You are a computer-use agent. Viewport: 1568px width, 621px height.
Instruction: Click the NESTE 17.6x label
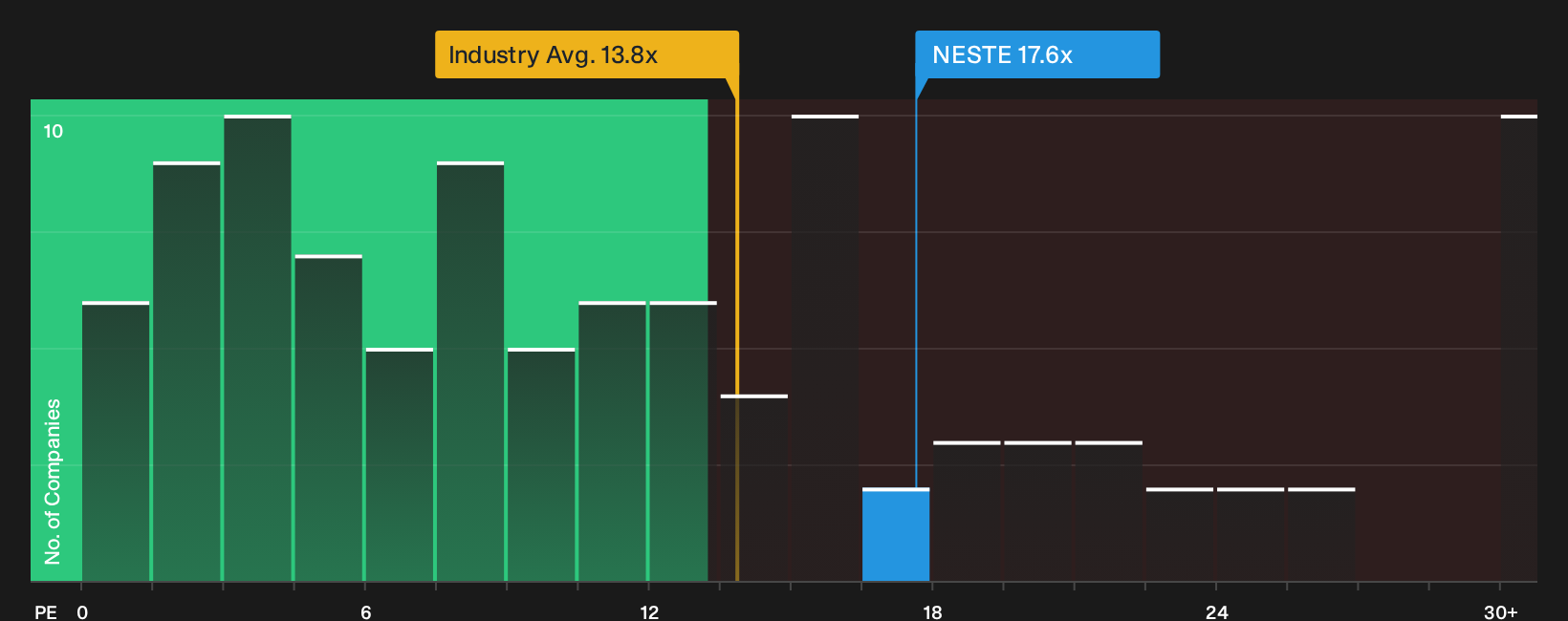pos(1037,54)
